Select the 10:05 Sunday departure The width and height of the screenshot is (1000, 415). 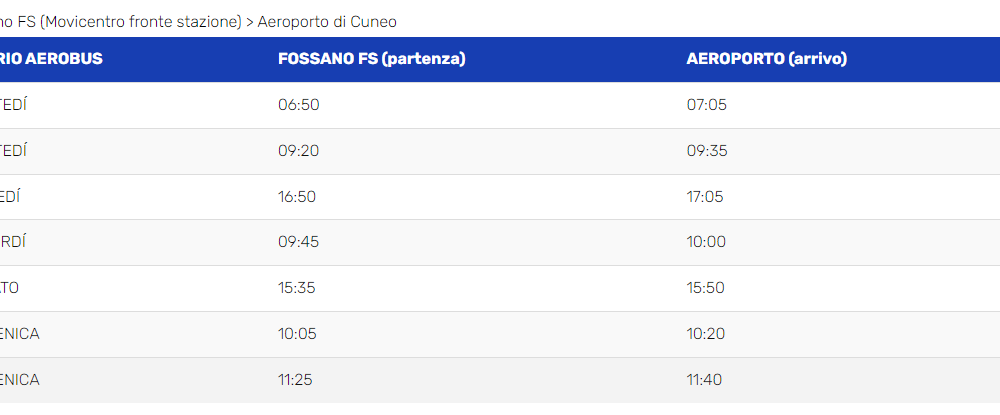(298, 334)
